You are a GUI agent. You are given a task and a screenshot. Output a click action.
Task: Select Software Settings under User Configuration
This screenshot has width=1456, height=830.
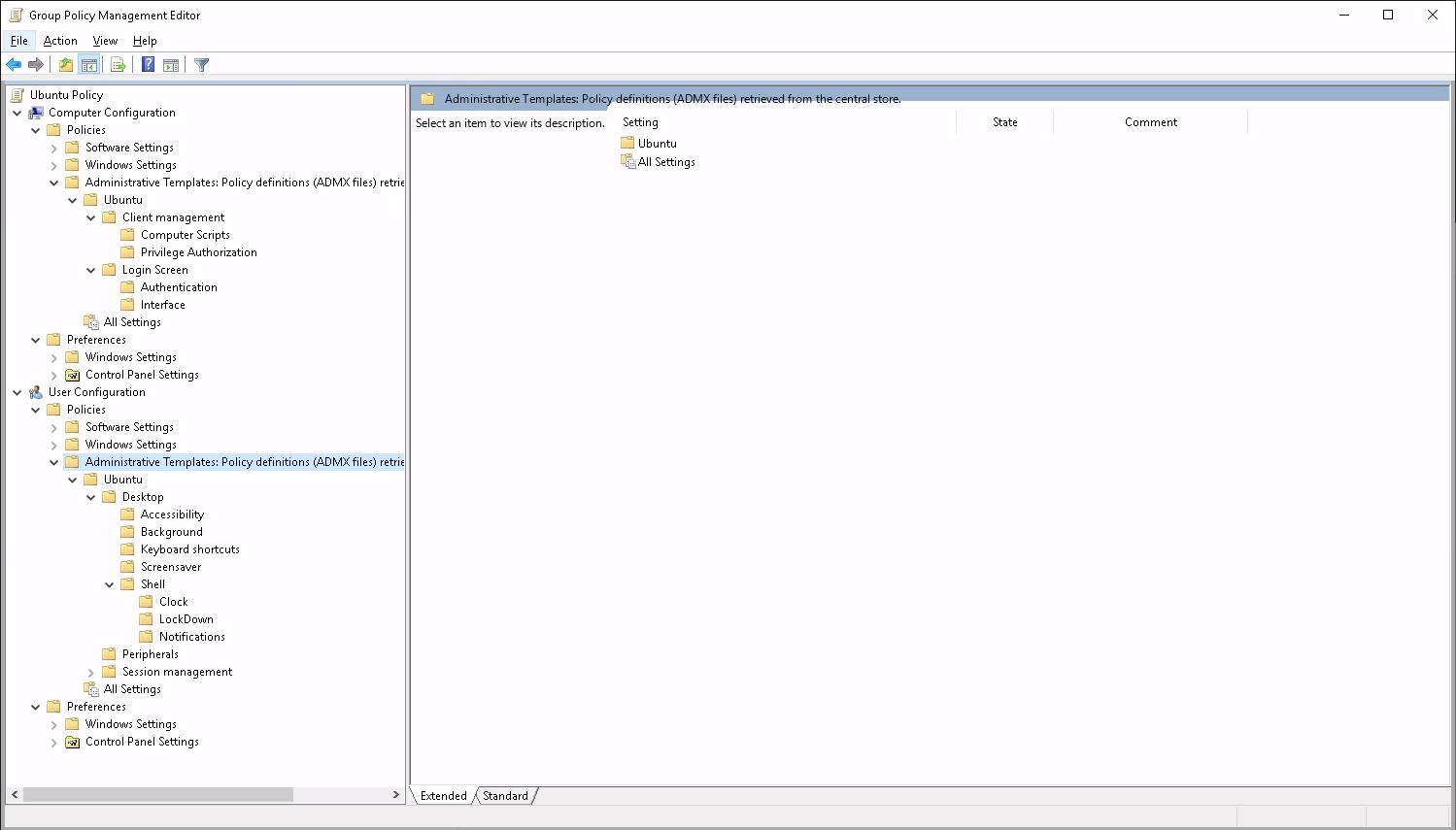[129, 427]
